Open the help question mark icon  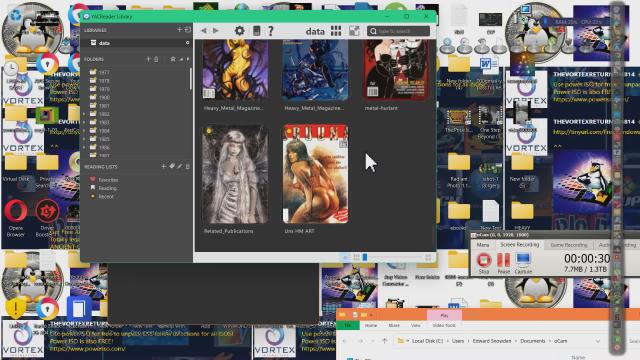pyautogui.click(x=270, y=31)
